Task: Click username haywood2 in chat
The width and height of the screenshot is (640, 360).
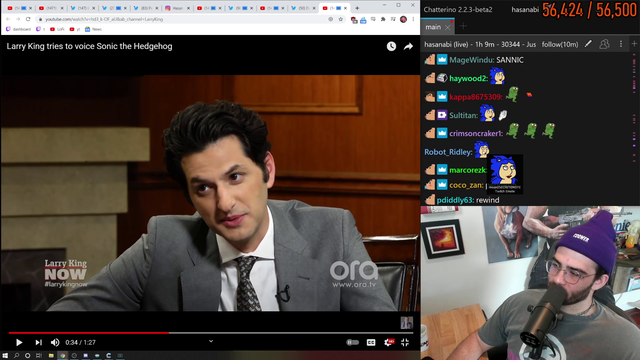Action: click(x=468, y=78)
